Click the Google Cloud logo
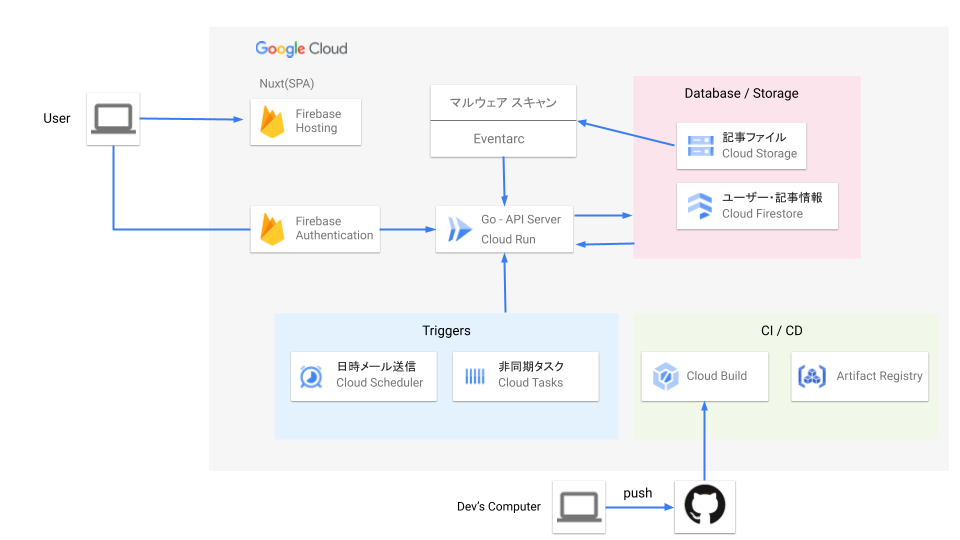The width and height of the screenshot is (960, 540). pyautogui.click(x=301, y=48)
